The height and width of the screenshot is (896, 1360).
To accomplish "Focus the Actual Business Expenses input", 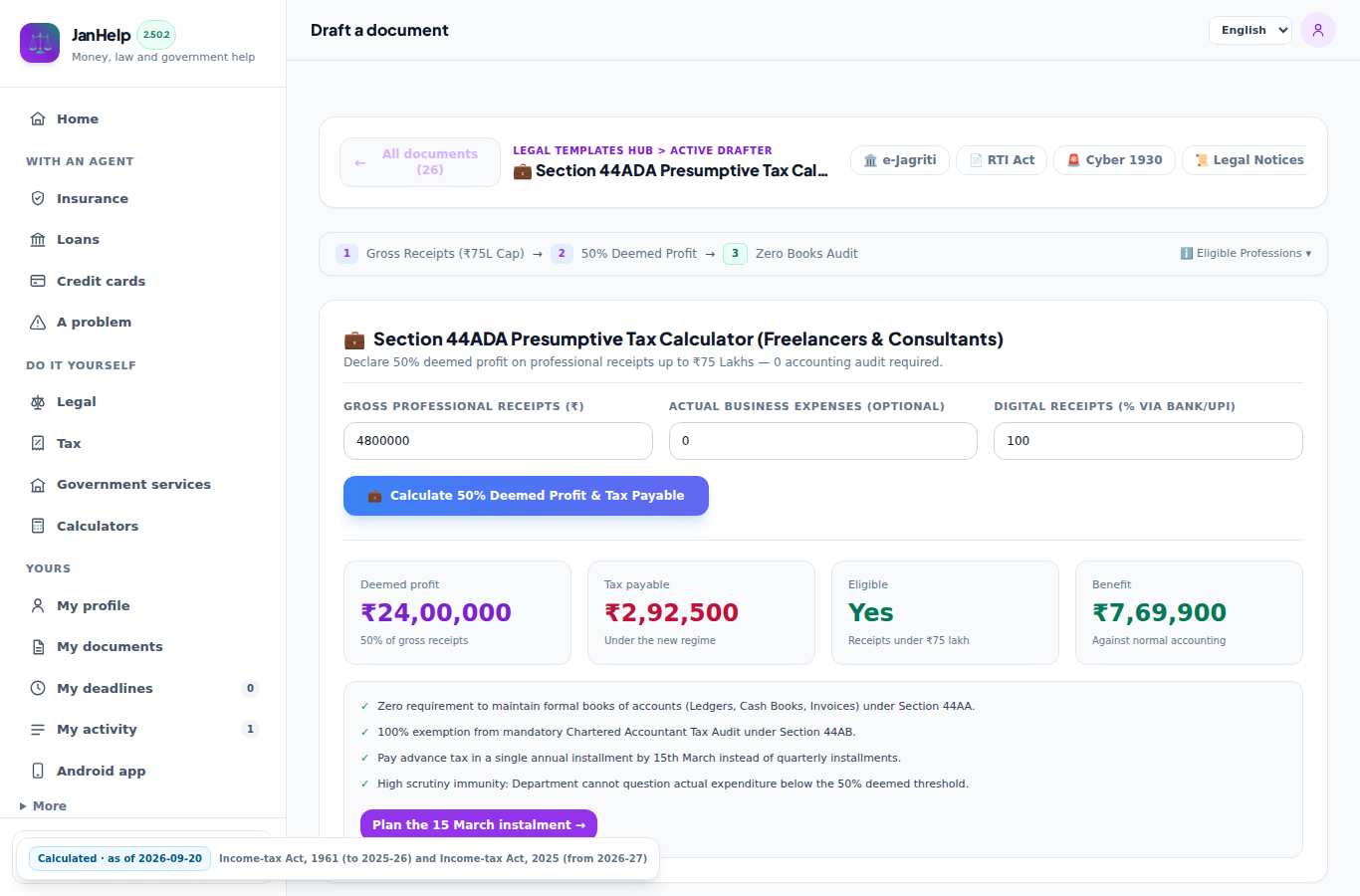I will [x=823, y=441].
